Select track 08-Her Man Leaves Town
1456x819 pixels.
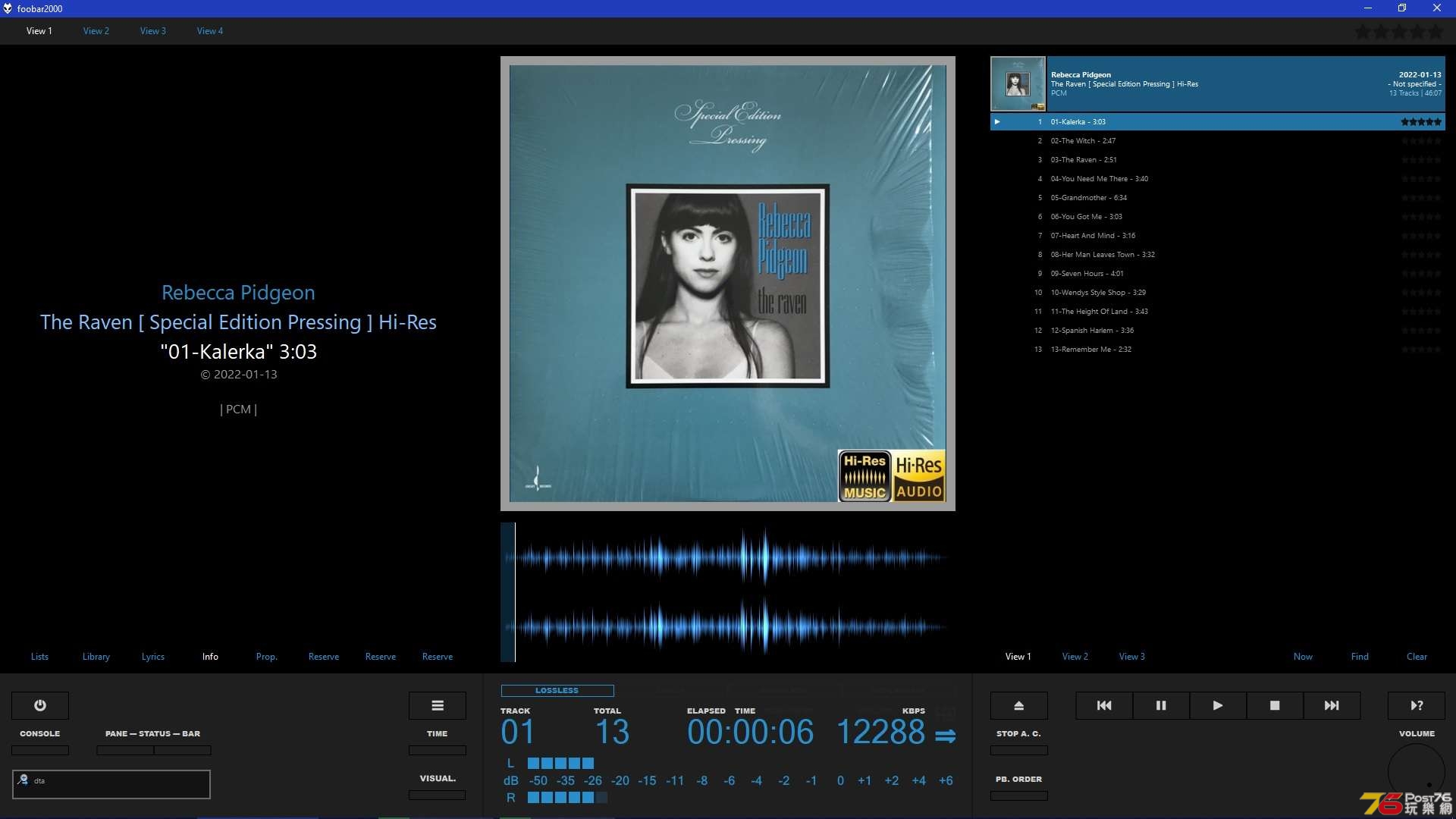tap(1218, 254)
